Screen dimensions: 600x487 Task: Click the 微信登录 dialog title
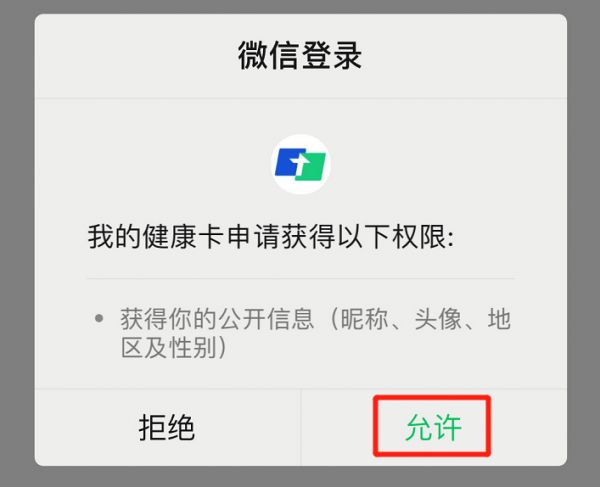click(300, 56)
